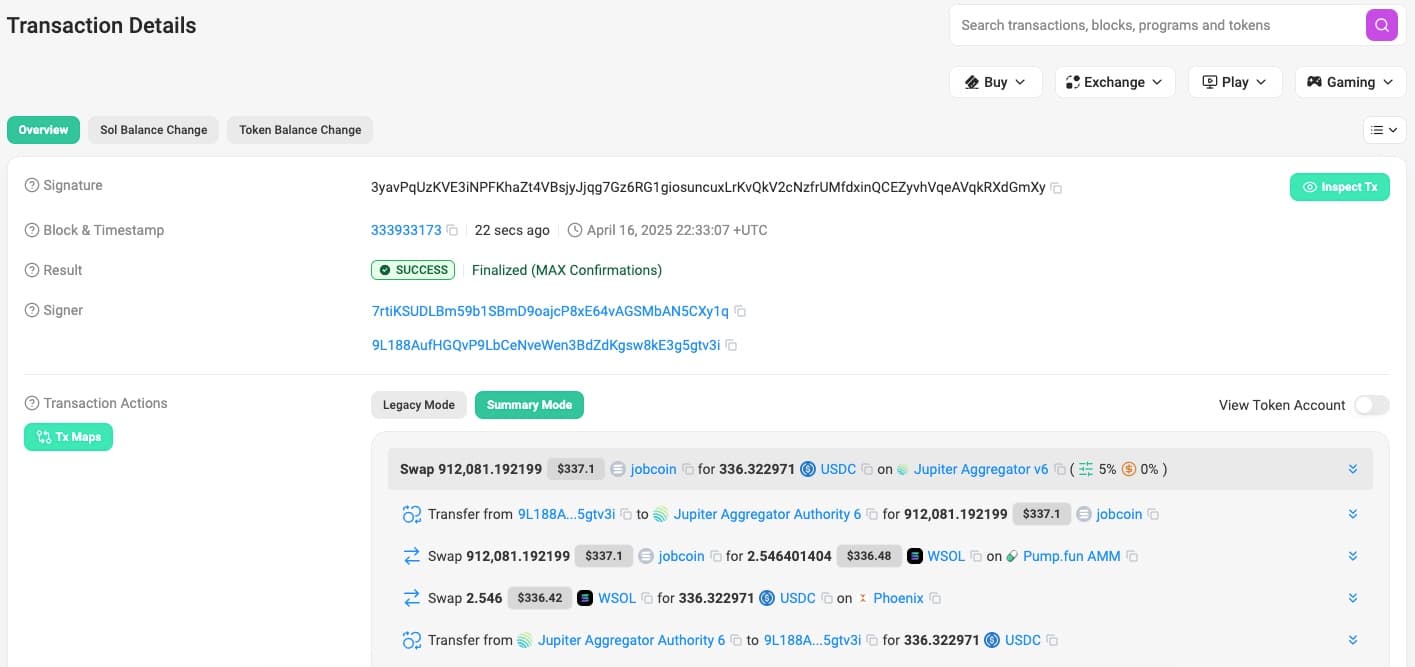Switch to Token Balance Change tab
1415x667 pixels.
[300, 130]
